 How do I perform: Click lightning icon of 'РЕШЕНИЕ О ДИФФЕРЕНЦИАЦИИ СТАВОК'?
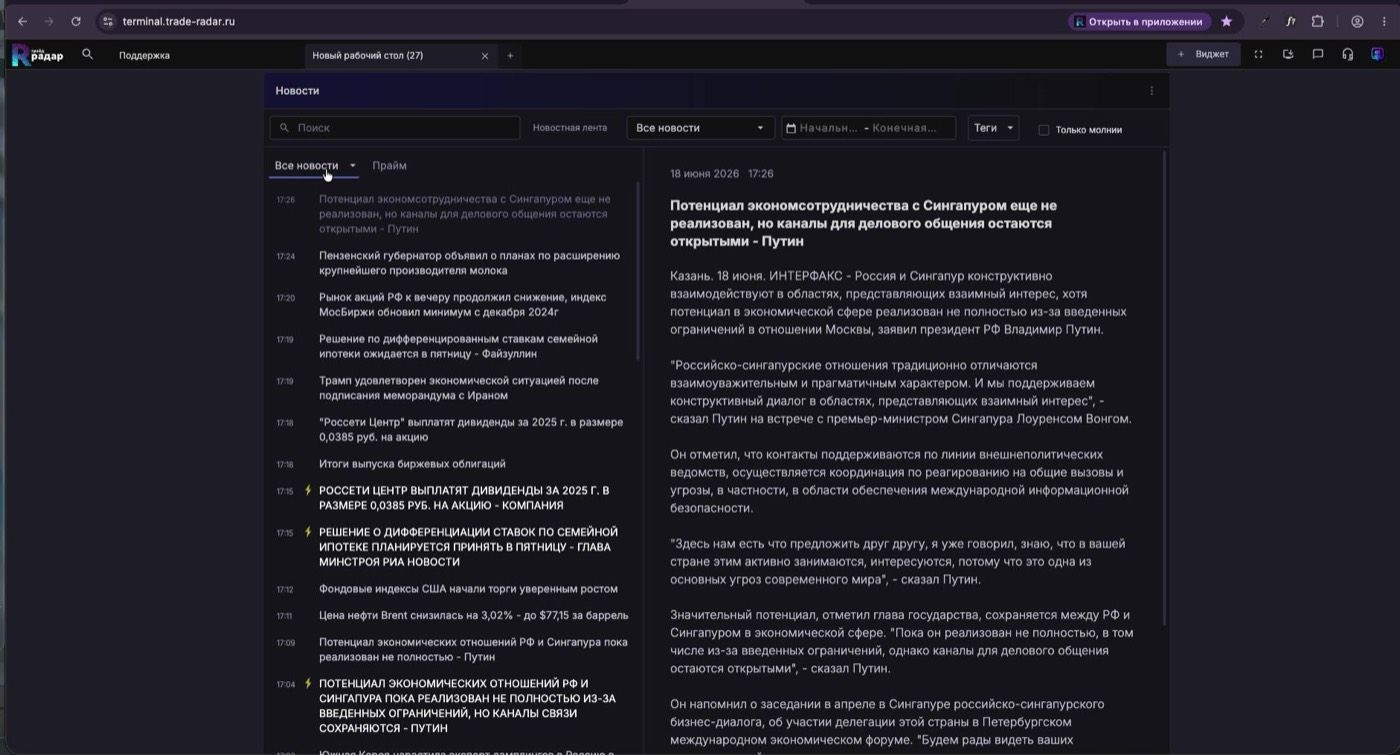308,532
